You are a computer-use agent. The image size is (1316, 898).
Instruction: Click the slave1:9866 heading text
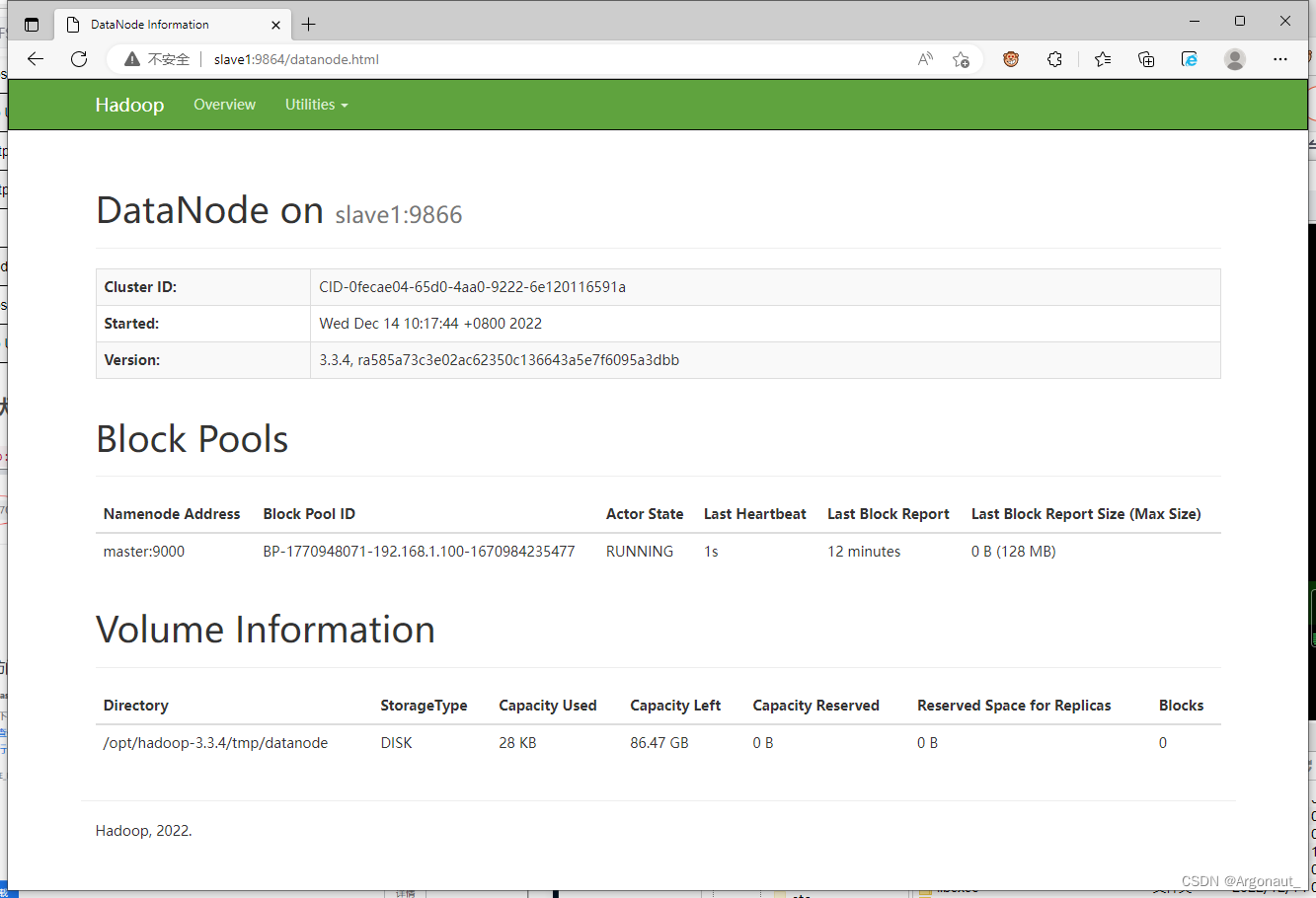pos(399,215)
